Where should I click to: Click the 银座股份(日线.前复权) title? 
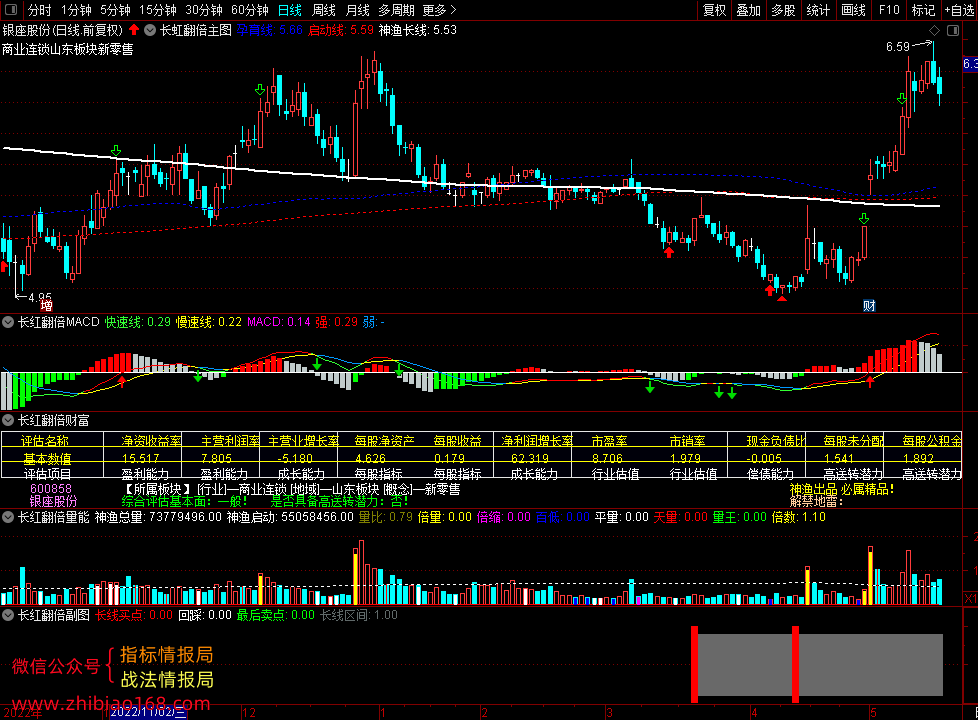pyautogui.click(x=63, y=30)
